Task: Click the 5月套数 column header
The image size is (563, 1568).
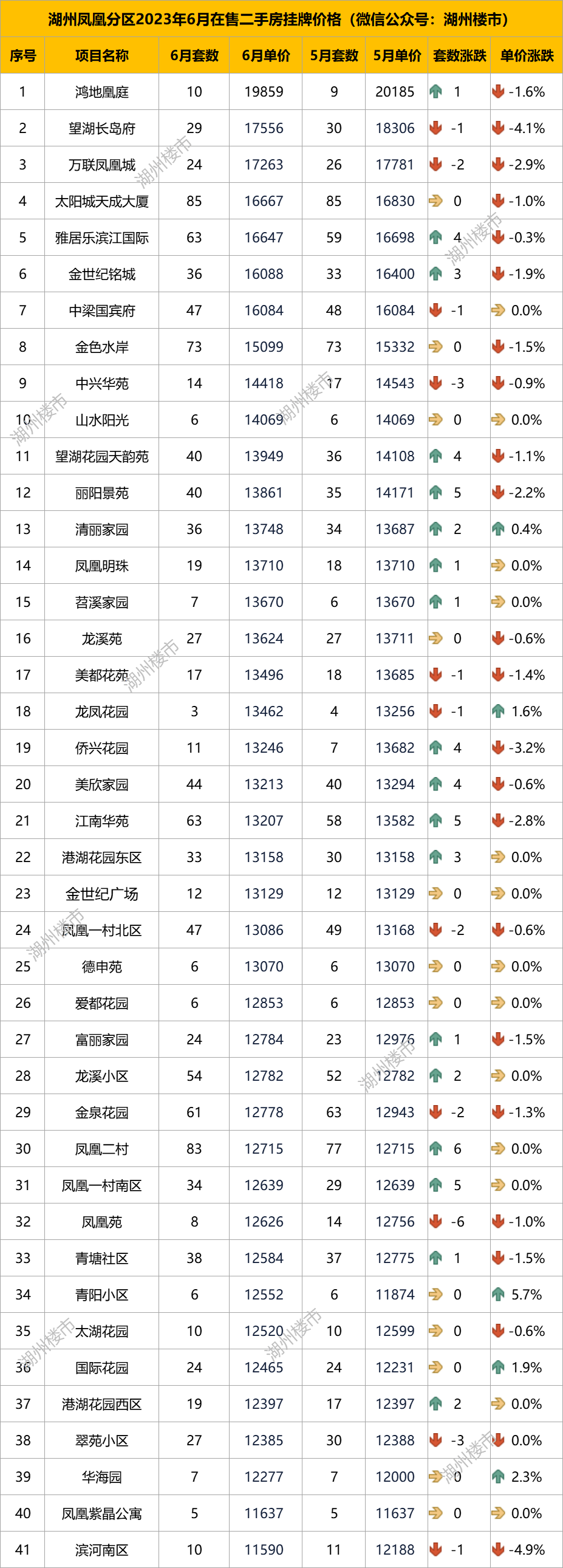Action: click(334, 56)
